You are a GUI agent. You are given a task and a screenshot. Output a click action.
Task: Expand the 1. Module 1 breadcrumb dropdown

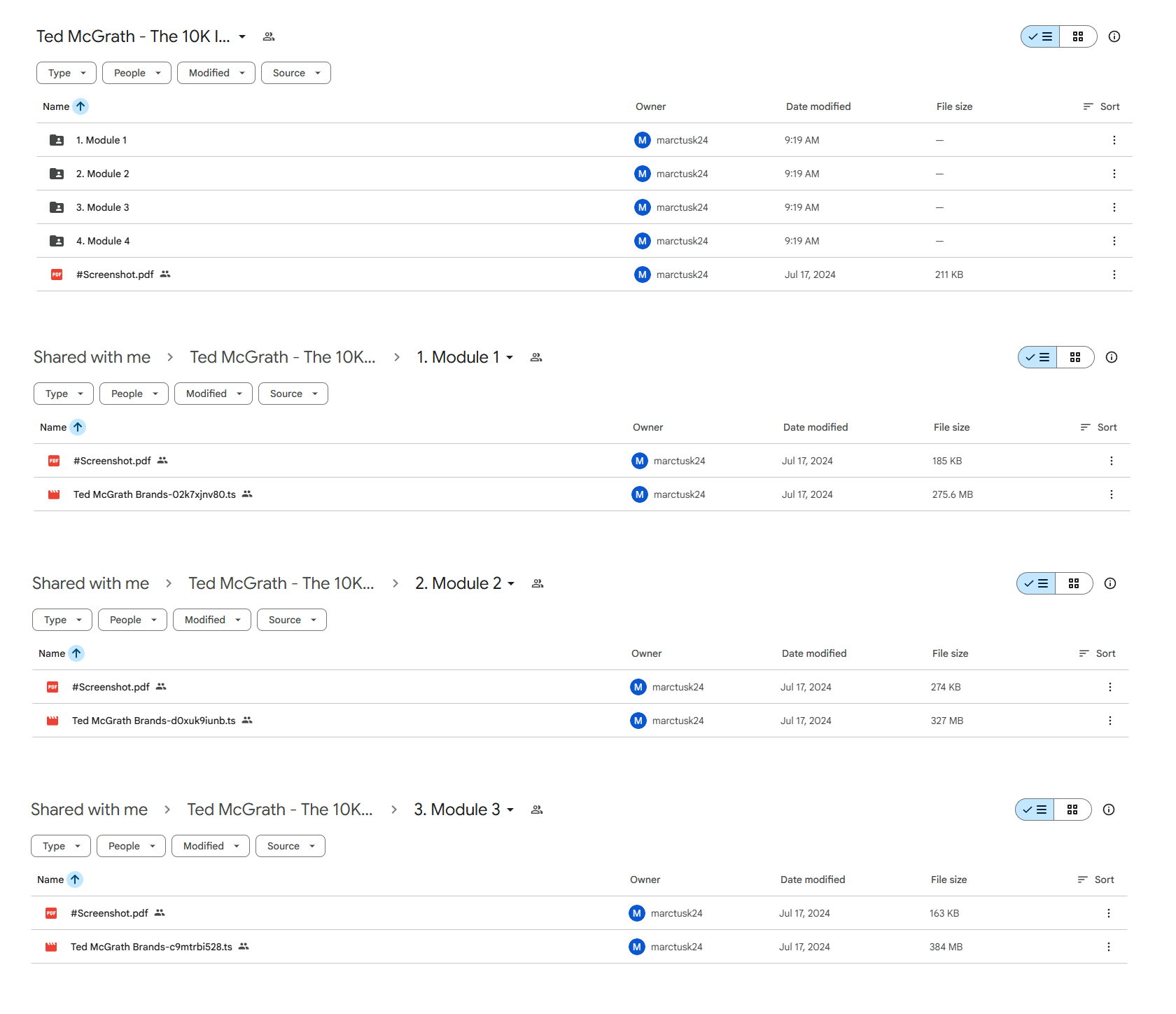click(x=510, y=357)
